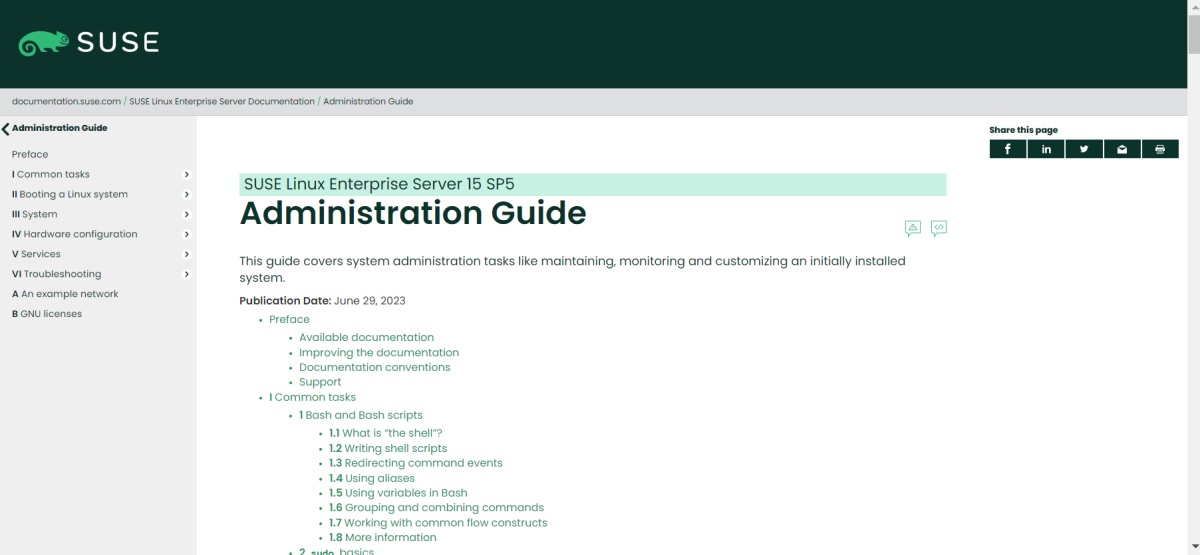The width and height of the screenshot is (1200, 555).
Task: Open the Documentation conventions link
Action: [374, 367]
